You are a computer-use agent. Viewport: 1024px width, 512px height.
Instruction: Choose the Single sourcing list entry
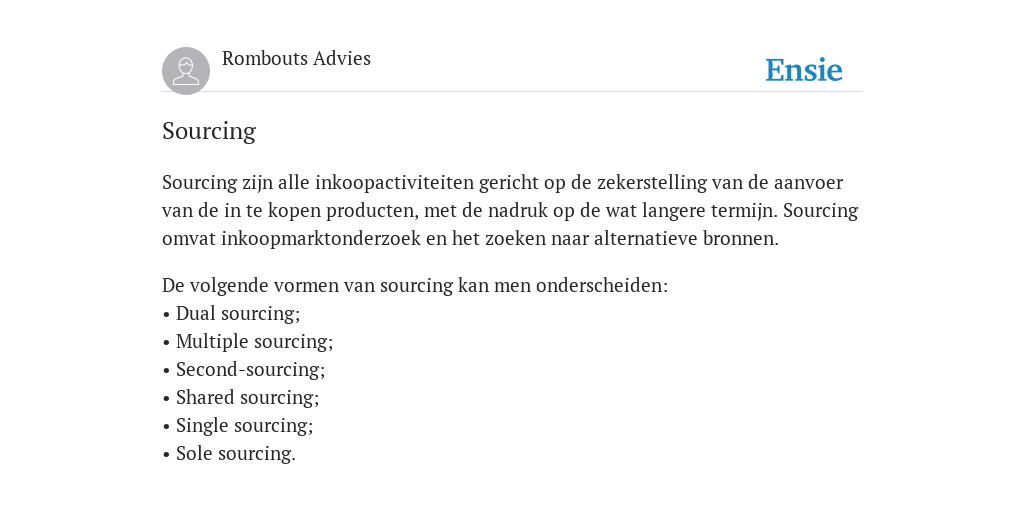click(238, 426)
